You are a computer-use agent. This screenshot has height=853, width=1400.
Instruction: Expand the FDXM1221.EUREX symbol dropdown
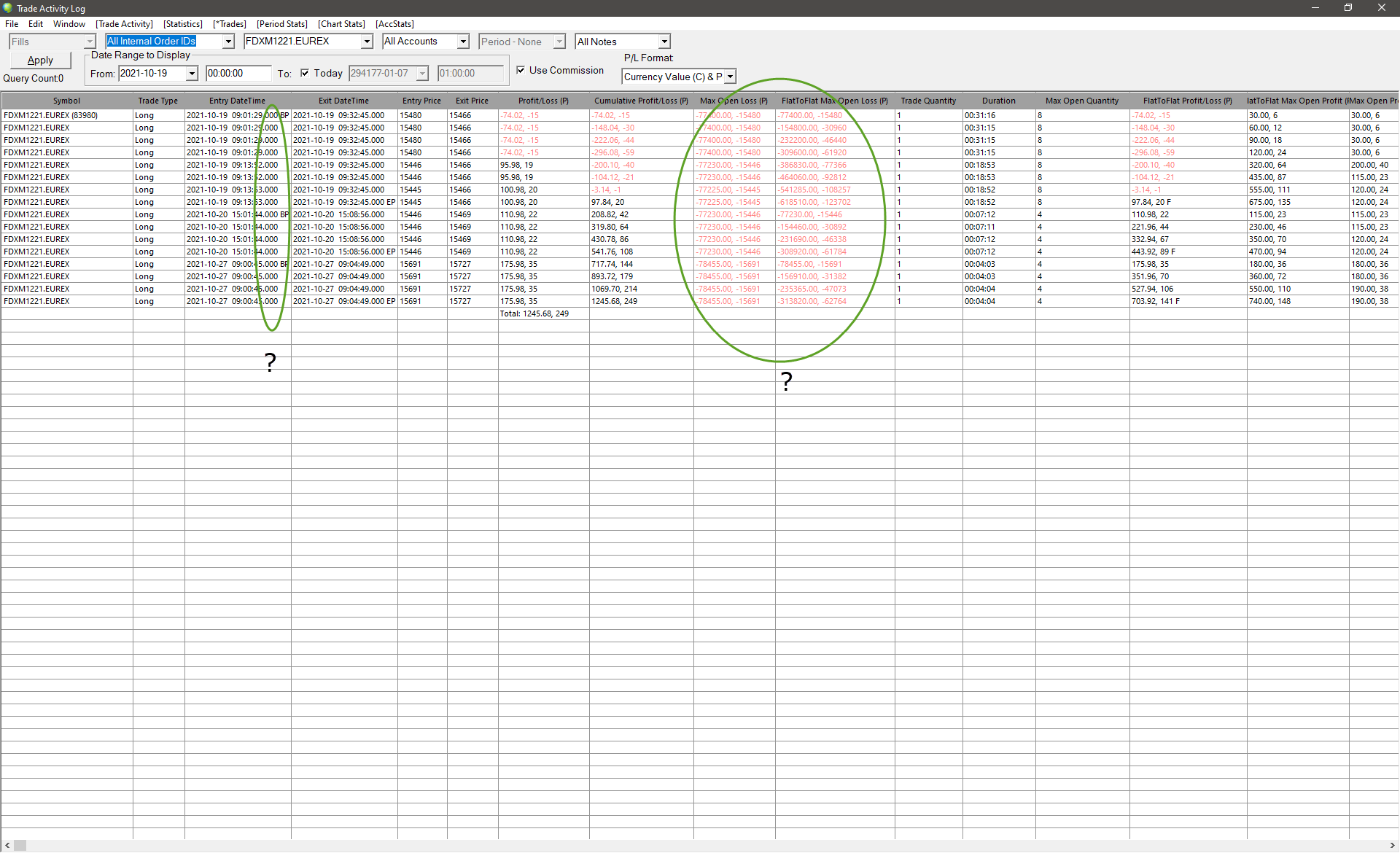pos(367,42)
